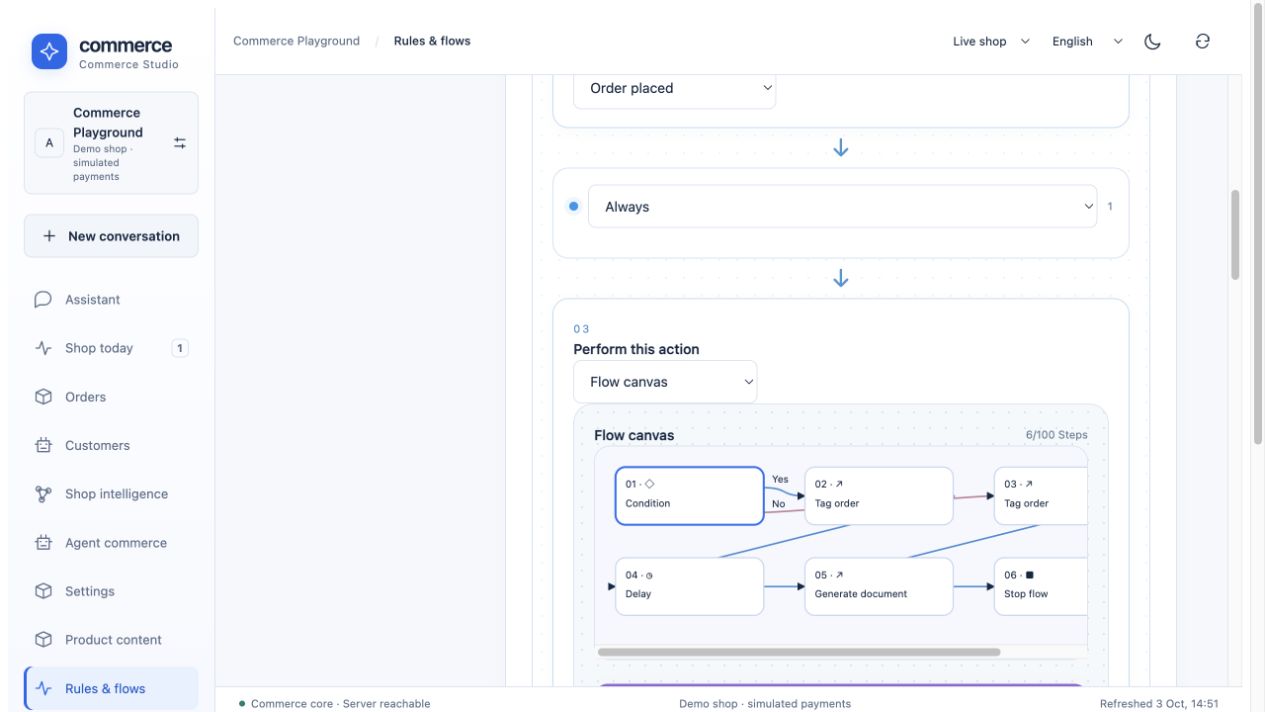1265x712 pixels.
Task: Click the 6/100 Steps counter
Action: (1056, 435)
